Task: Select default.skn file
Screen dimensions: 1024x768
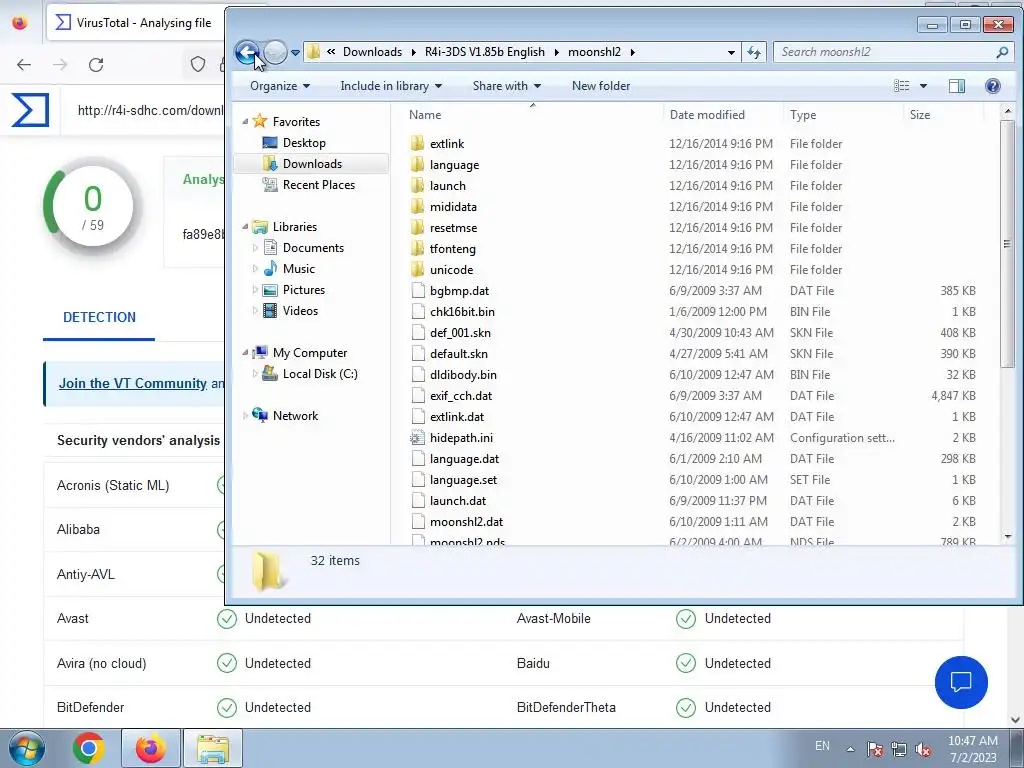Action: click(x=458, y=353)
